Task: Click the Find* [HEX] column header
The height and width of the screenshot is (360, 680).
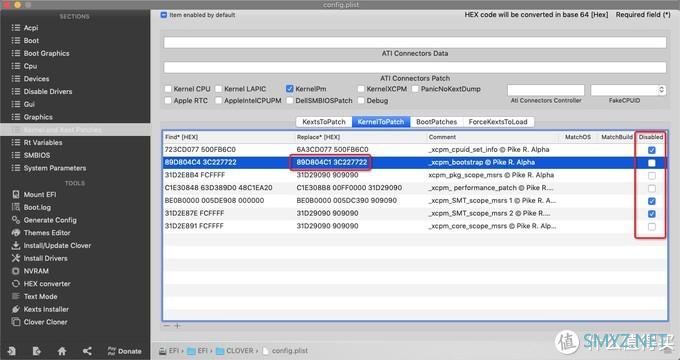Action: [x=181, y=137]
